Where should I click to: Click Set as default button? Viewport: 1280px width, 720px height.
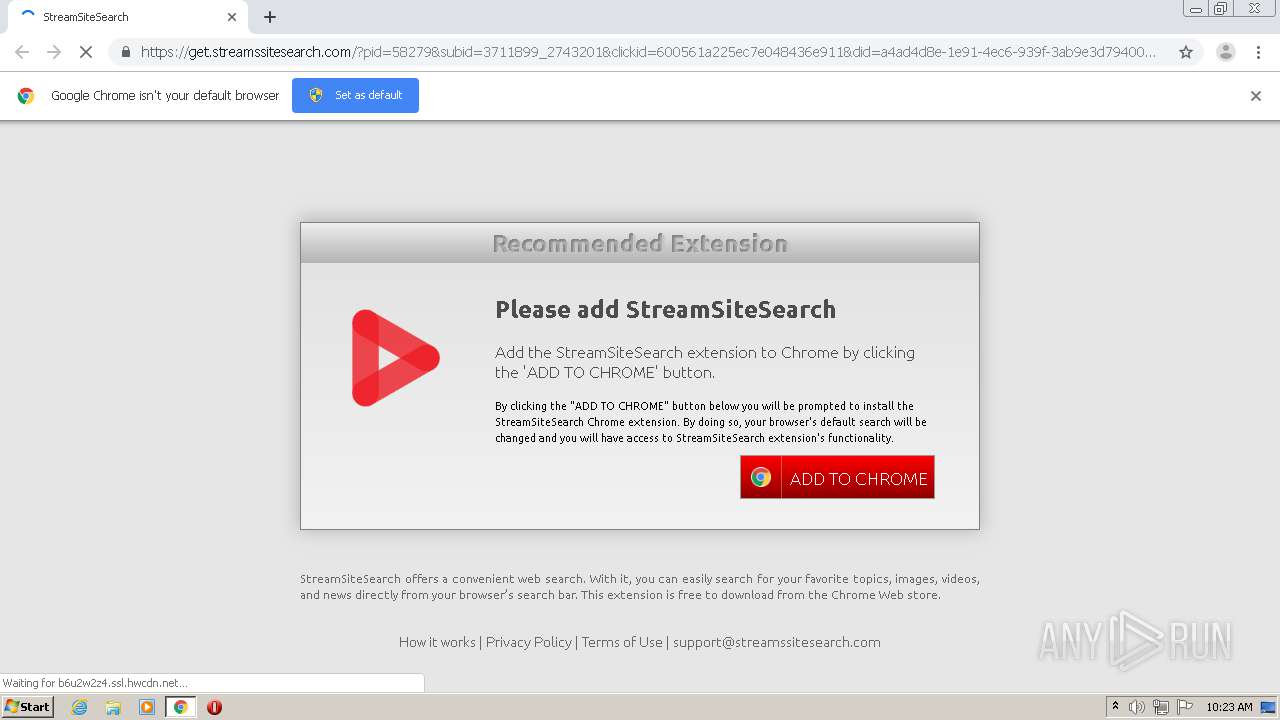click(x=355, y=95)
